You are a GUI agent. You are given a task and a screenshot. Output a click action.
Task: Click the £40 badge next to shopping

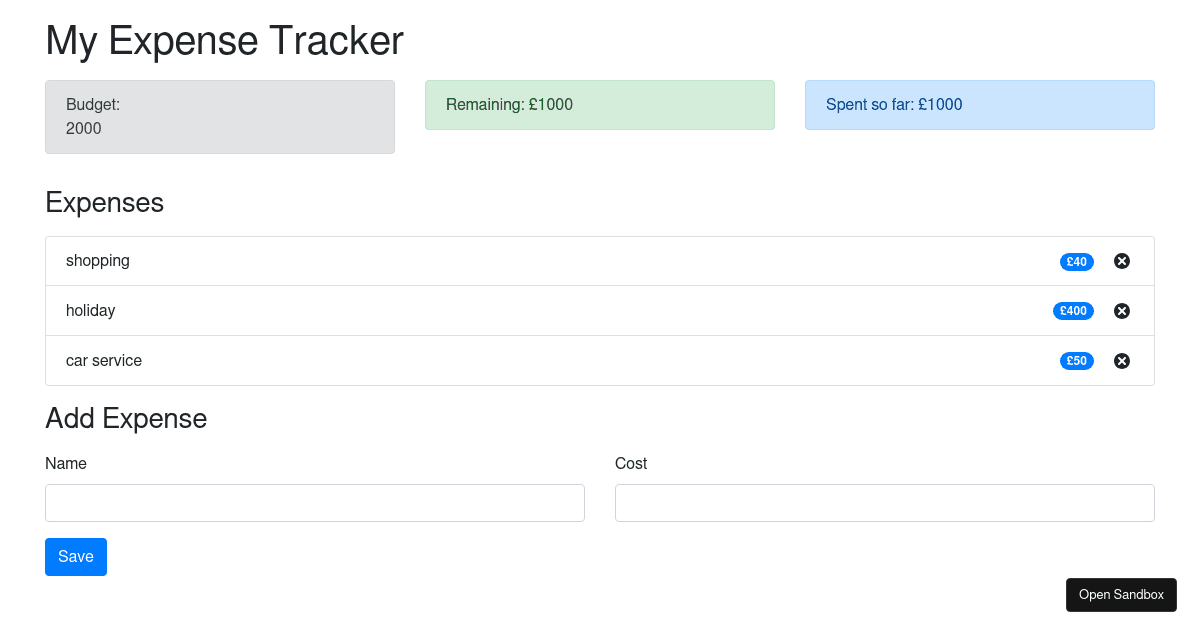[x=1076, y=261]
